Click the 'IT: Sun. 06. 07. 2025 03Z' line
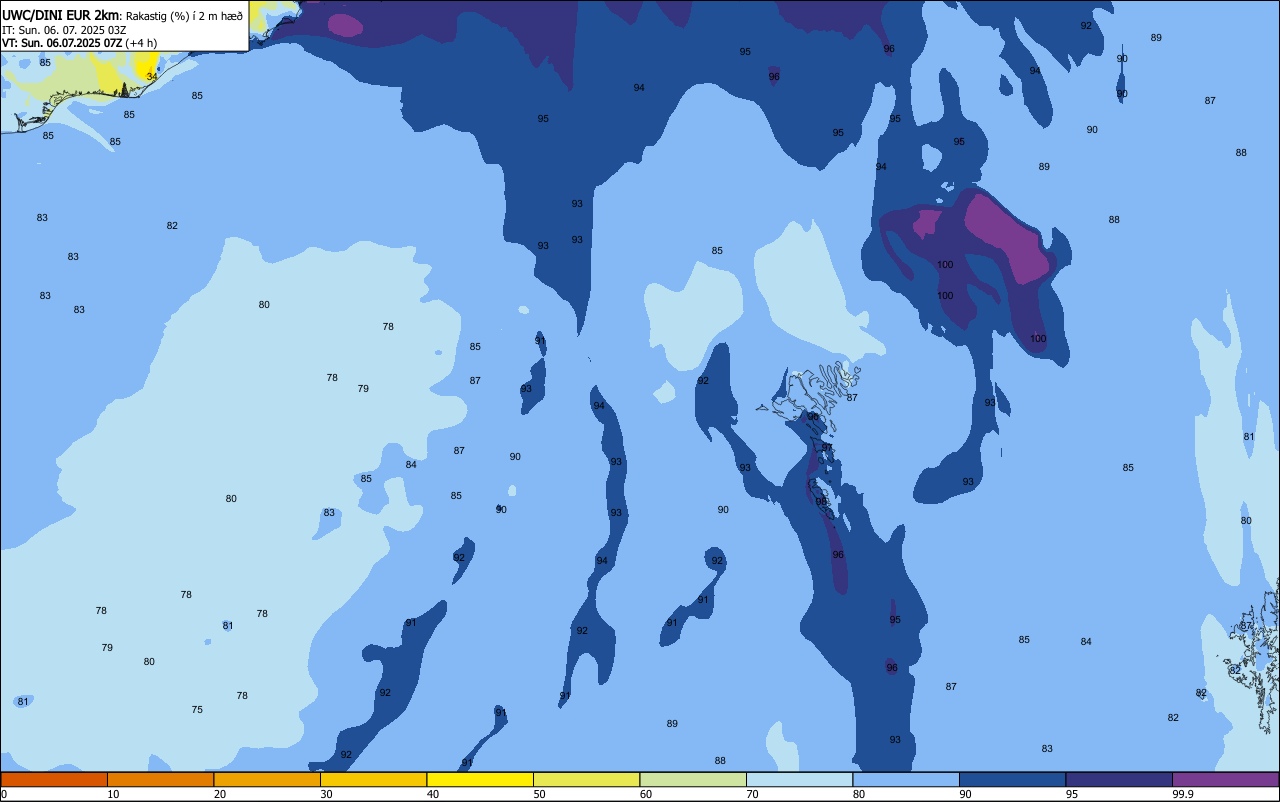This screenshot has height=802, width=1280. [63, 30]
